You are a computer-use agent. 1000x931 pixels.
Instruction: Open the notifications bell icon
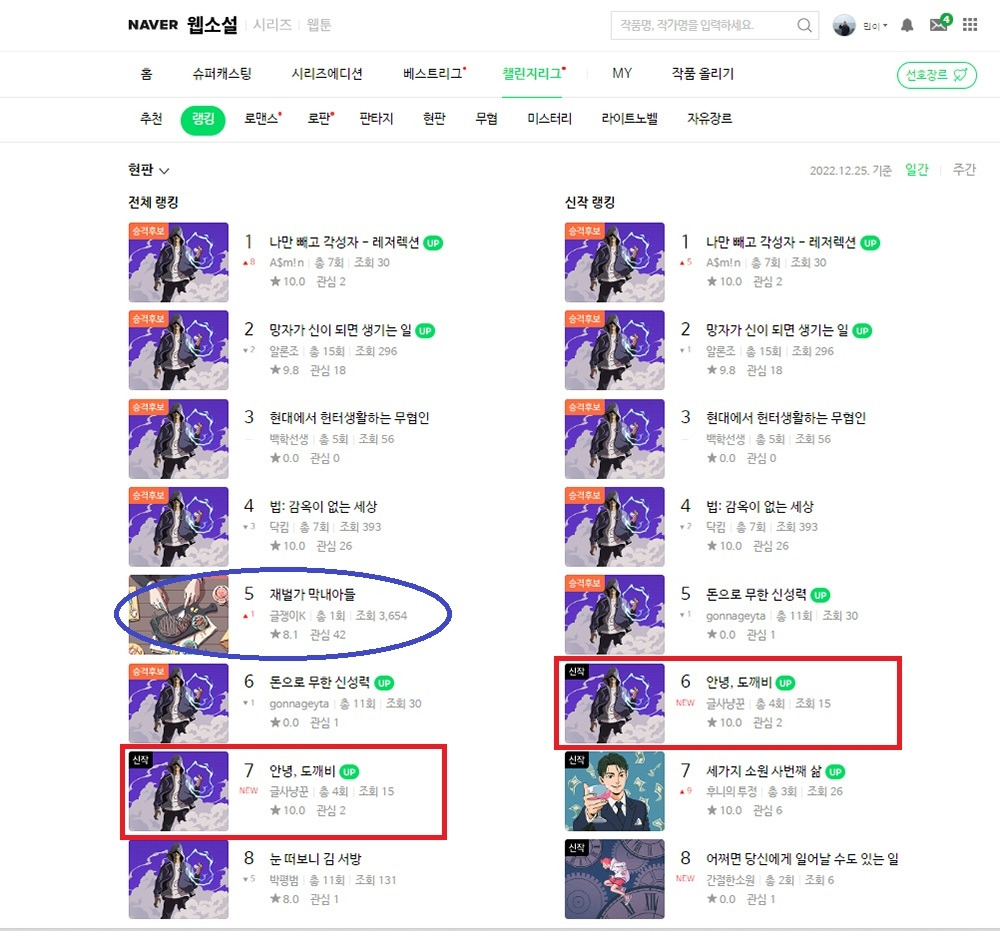pyautogui.click(x=907, y=26)
